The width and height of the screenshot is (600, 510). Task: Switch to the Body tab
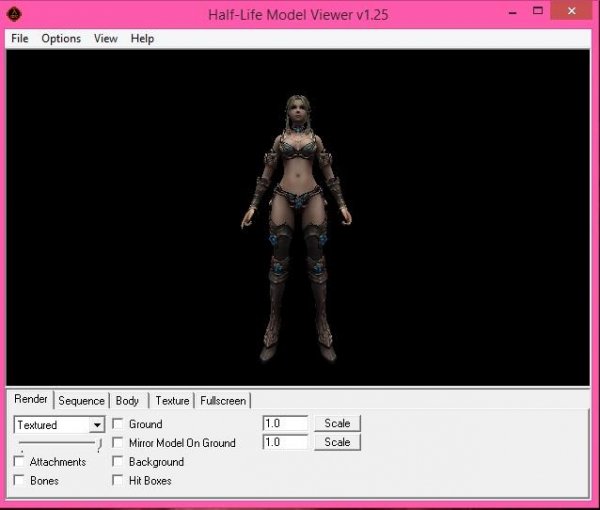pyautogui.click(x=127, y=401)
